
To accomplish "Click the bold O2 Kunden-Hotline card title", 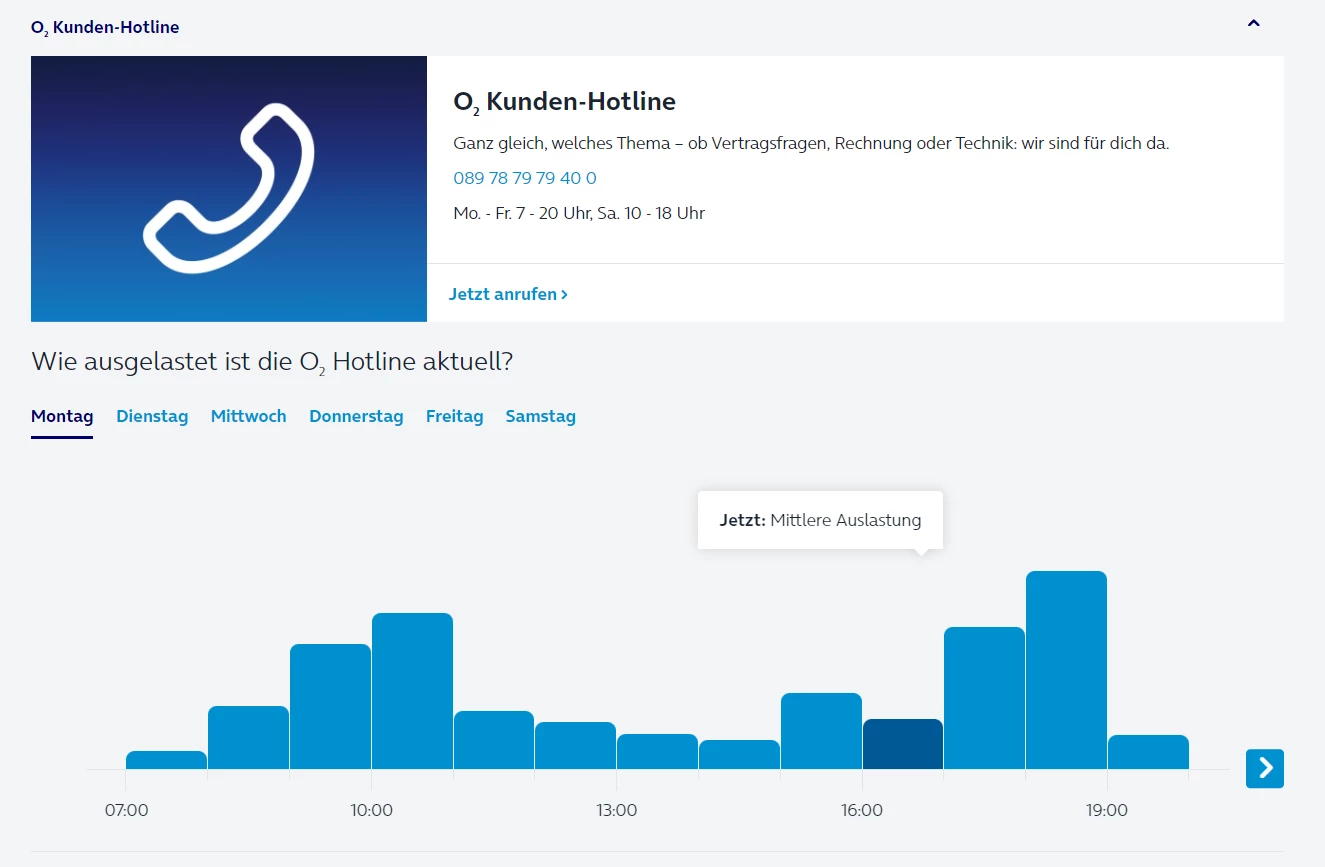I will 565,102.
